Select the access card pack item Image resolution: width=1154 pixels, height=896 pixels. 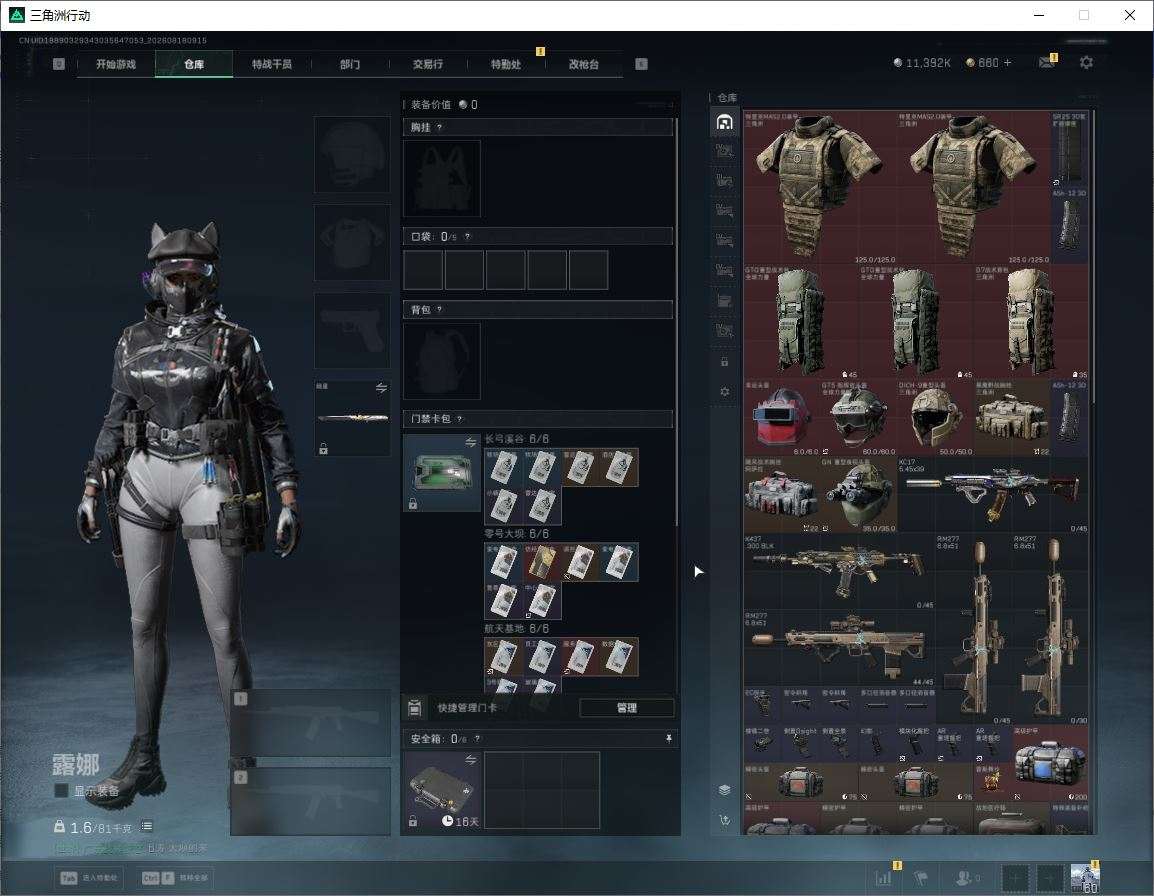coord(442,473)
